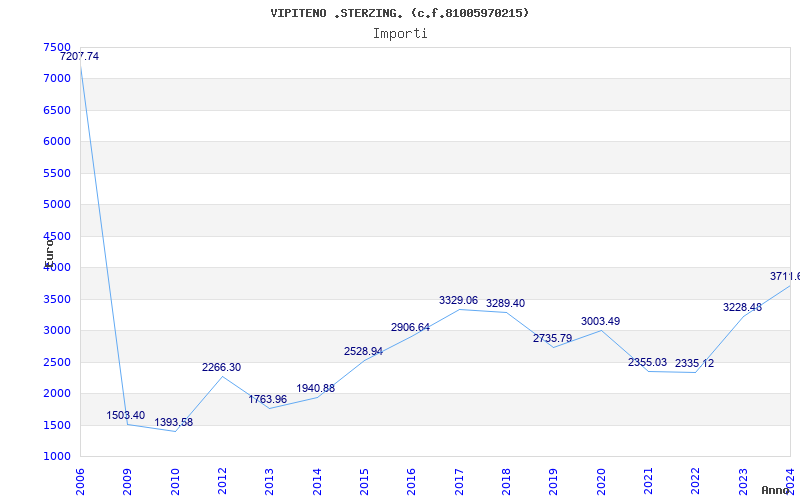
Task: Click y-axis value 2500
Action: coord(57,362)
